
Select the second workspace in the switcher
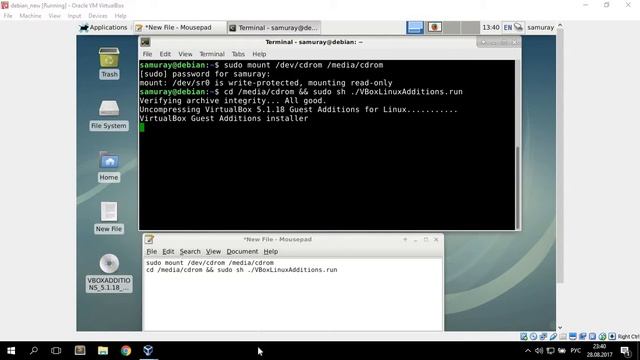click(434, 27)
